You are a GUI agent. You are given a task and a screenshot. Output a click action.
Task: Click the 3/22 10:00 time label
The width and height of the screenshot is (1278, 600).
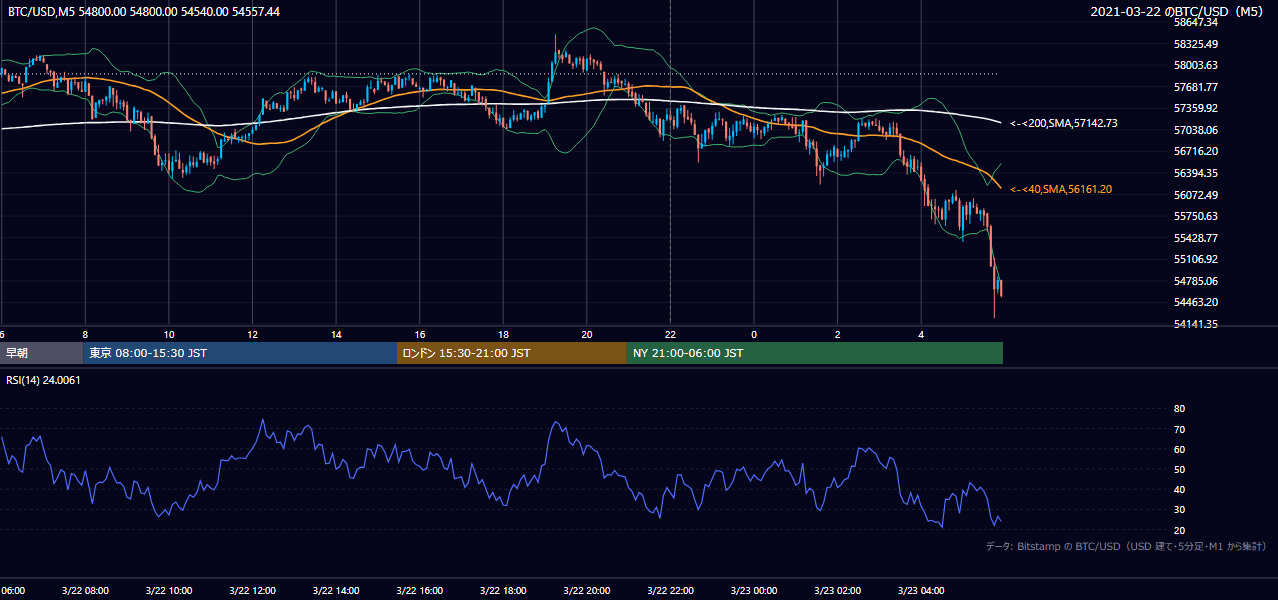tap(169, 590)
